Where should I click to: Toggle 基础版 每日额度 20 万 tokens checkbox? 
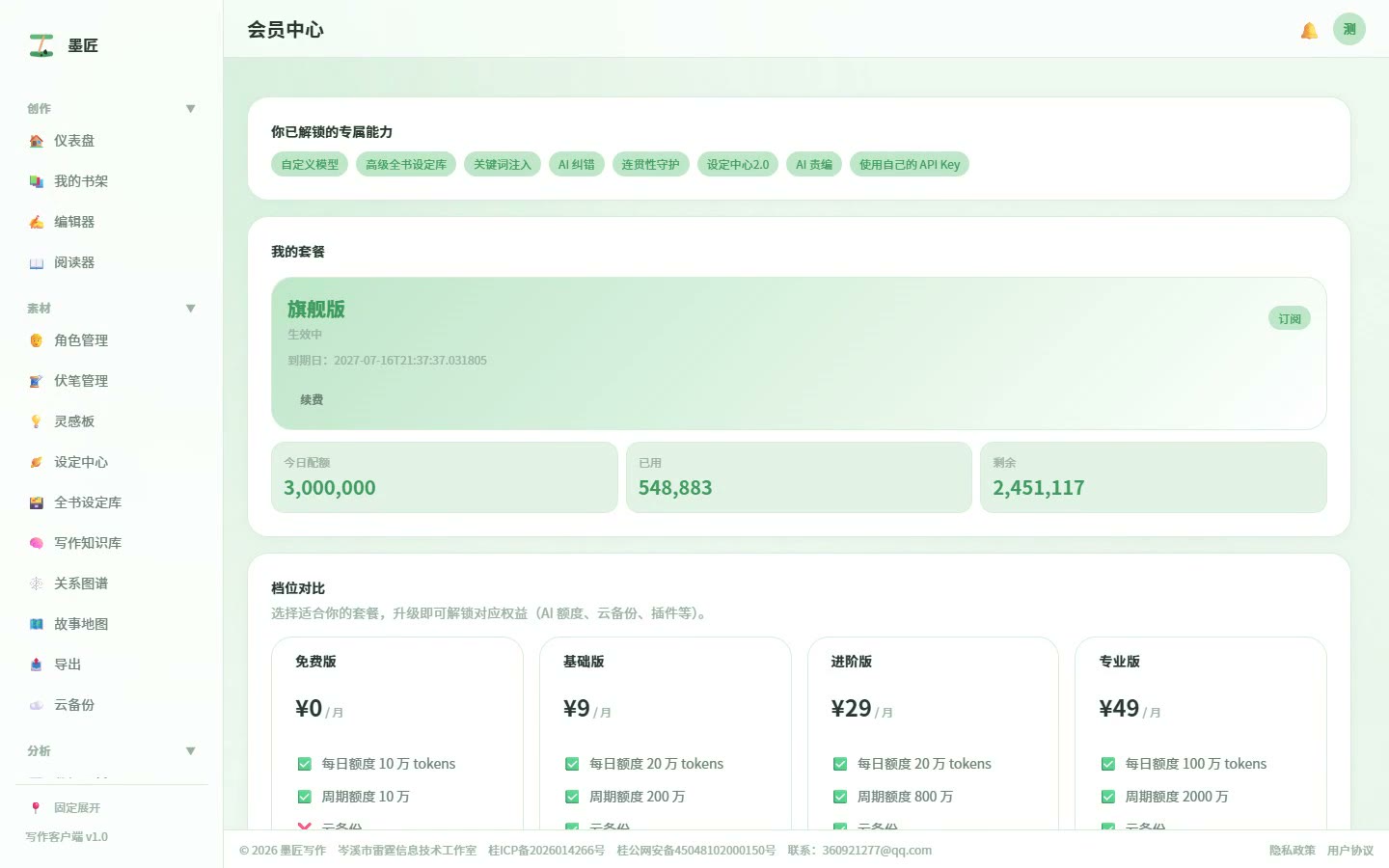572,764
